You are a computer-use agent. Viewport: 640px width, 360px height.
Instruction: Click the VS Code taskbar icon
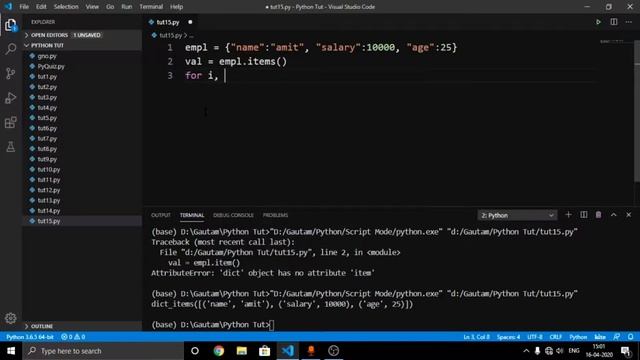(288, 351)
